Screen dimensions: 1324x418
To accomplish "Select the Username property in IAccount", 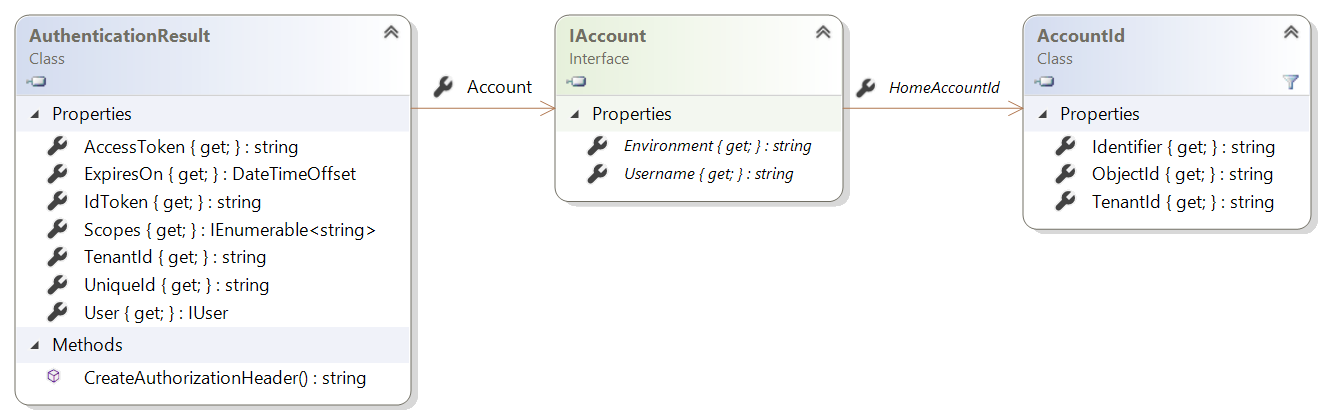I will (708, 174).
